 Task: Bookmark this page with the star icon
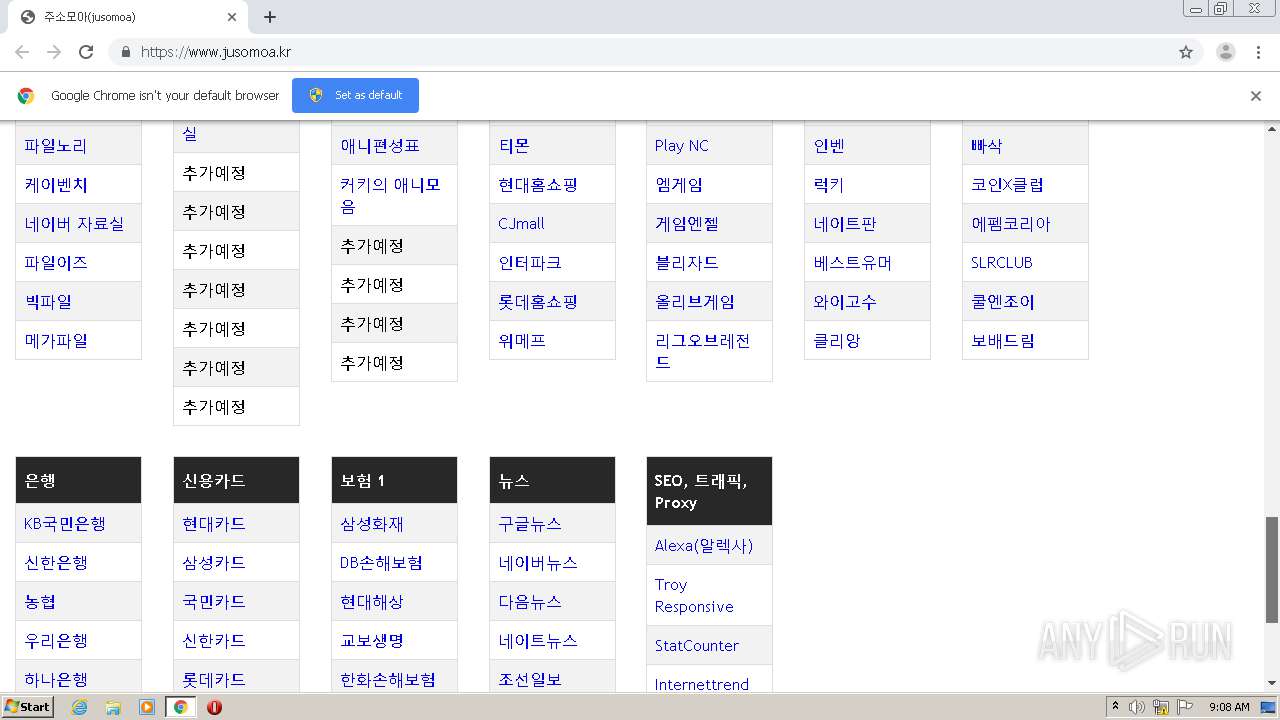pyautogui.click(x=1186, y=52)
